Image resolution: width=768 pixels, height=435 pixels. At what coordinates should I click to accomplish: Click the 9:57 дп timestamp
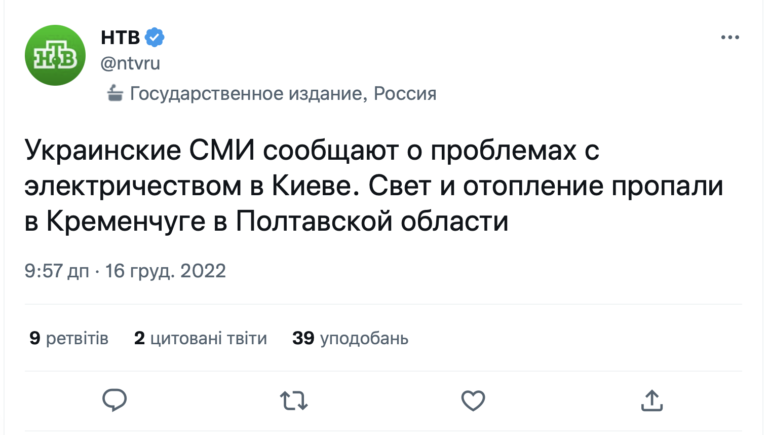pyautogui.click(x=58, y=271)
